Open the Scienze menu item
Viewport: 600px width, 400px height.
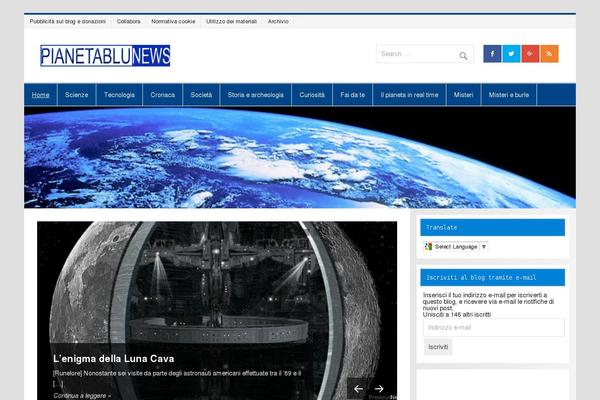pos(77,95)
